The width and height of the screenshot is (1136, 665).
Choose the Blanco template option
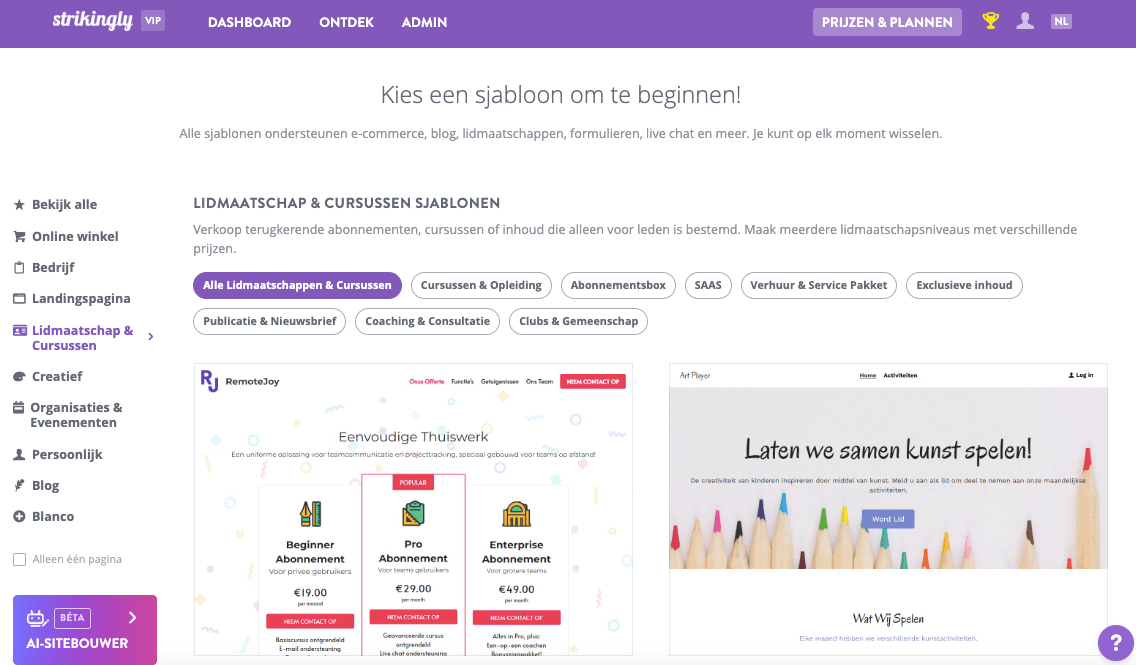(53, 516)
